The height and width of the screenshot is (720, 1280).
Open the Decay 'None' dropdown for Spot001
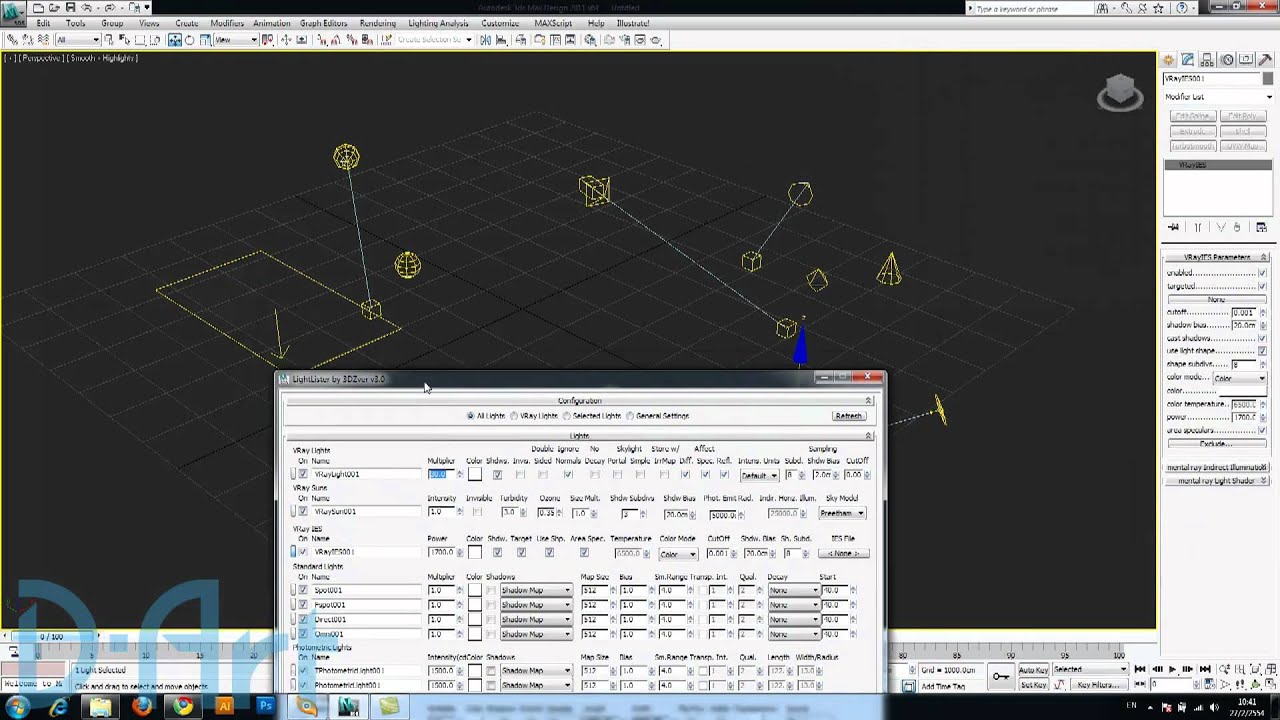[794, 590]
